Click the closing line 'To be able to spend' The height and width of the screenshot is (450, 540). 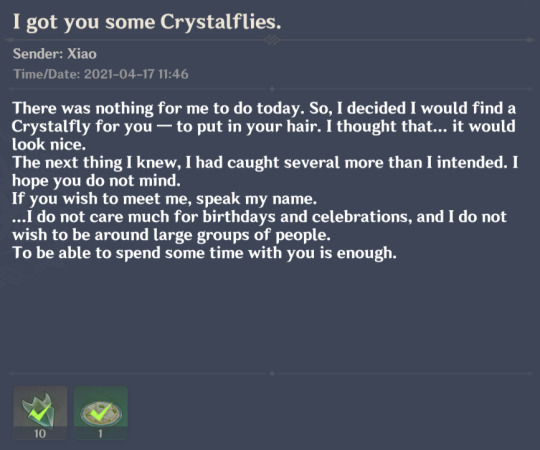pos(205,253)
